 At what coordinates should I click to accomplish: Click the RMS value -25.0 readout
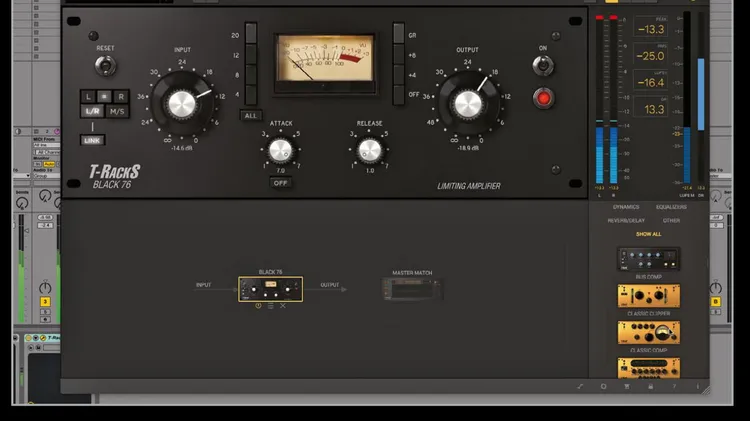(x=651, y=56)
